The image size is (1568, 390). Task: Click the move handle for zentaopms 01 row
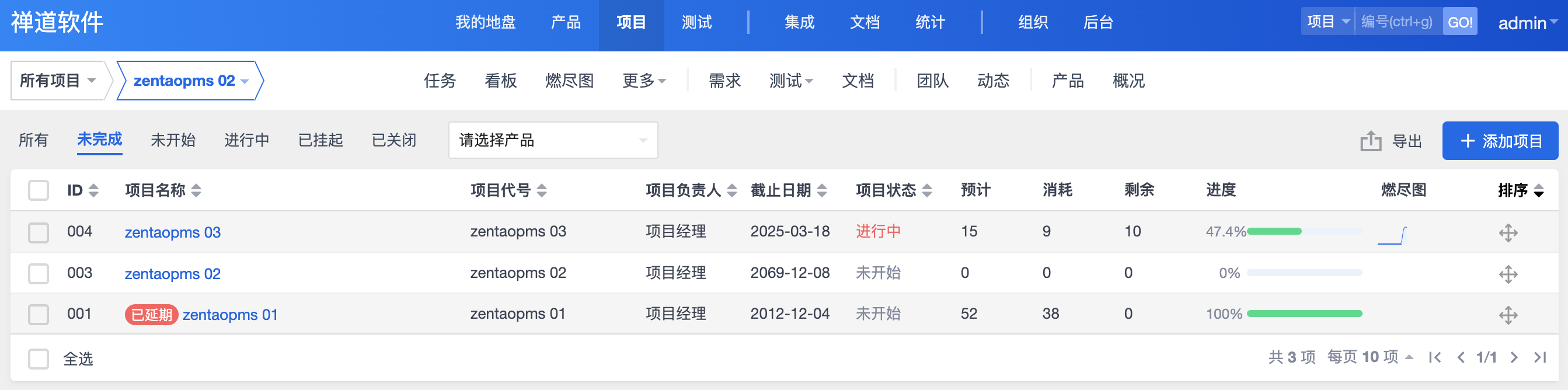tap(1508, 315)
